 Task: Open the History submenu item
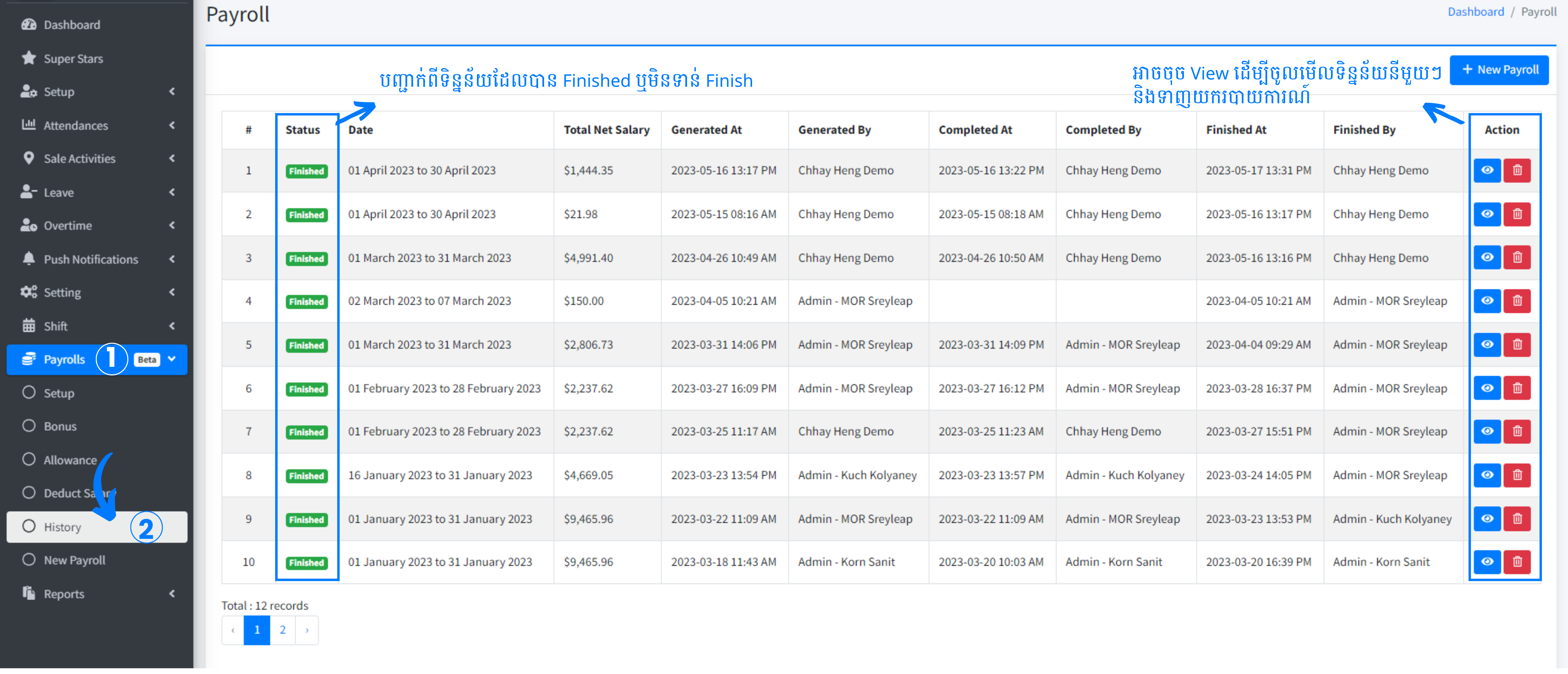pos(97,527)
